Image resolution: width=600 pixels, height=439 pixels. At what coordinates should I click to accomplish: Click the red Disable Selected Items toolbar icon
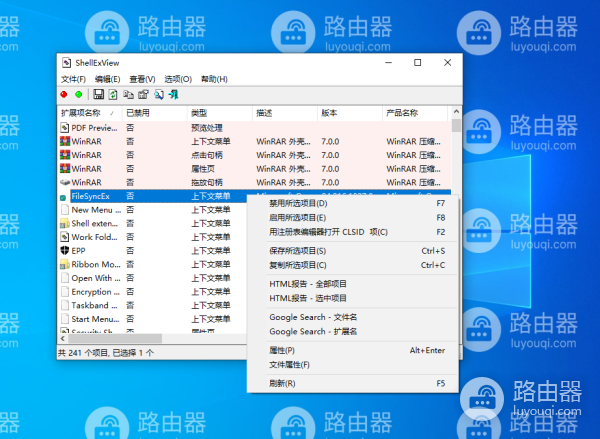(x=65, y=94)
